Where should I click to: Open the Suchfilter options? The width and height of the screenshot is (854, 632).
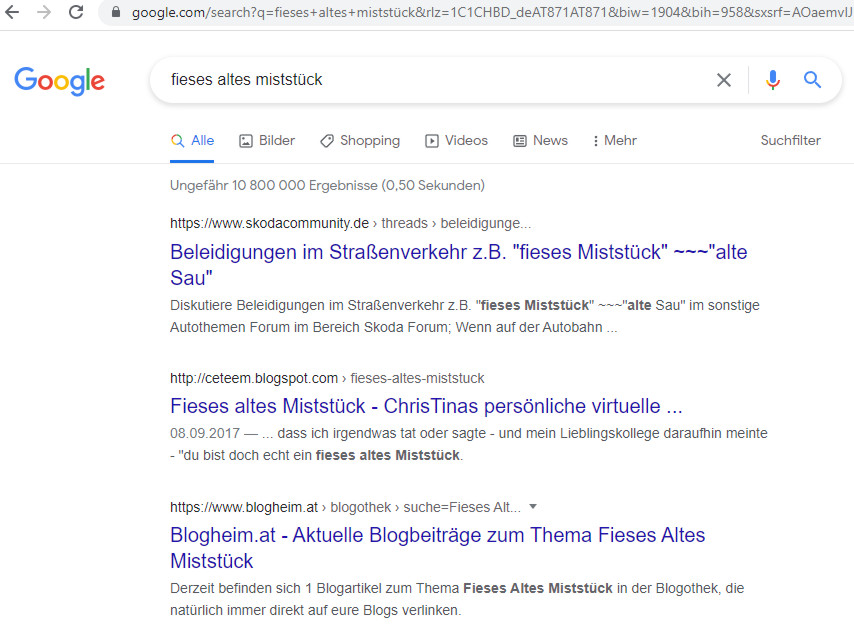coord(790,141)
